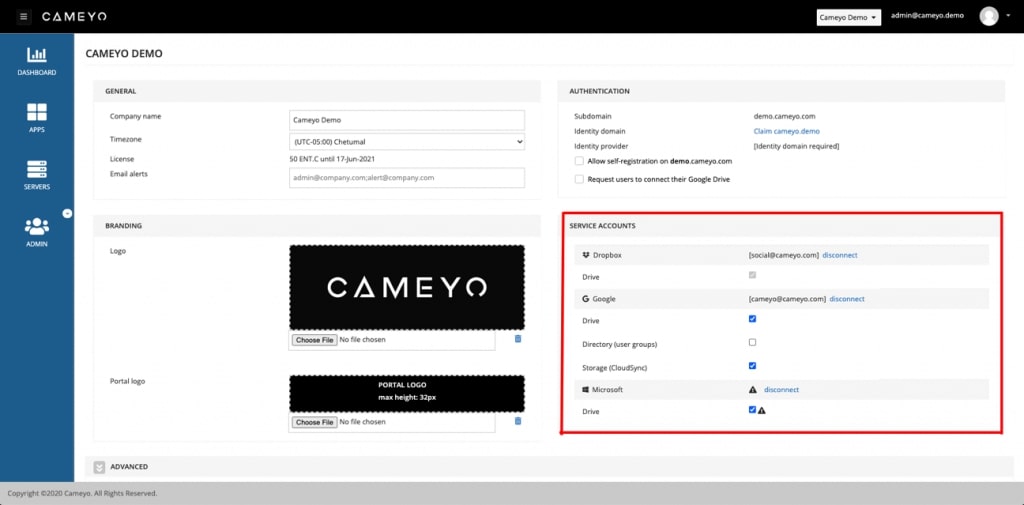
Task: Collapse the sidebar with the round arrow
Action: pyautogui.click(x=67, y=214)
